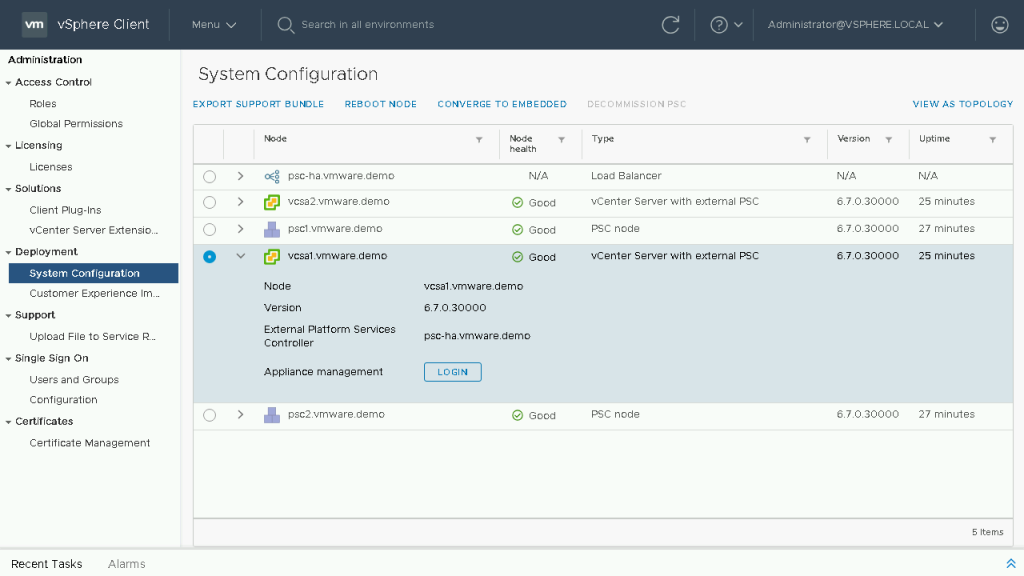Expand the psc2.vmware.demo row details
This screenshot has width=1024, height=576.
240,415
